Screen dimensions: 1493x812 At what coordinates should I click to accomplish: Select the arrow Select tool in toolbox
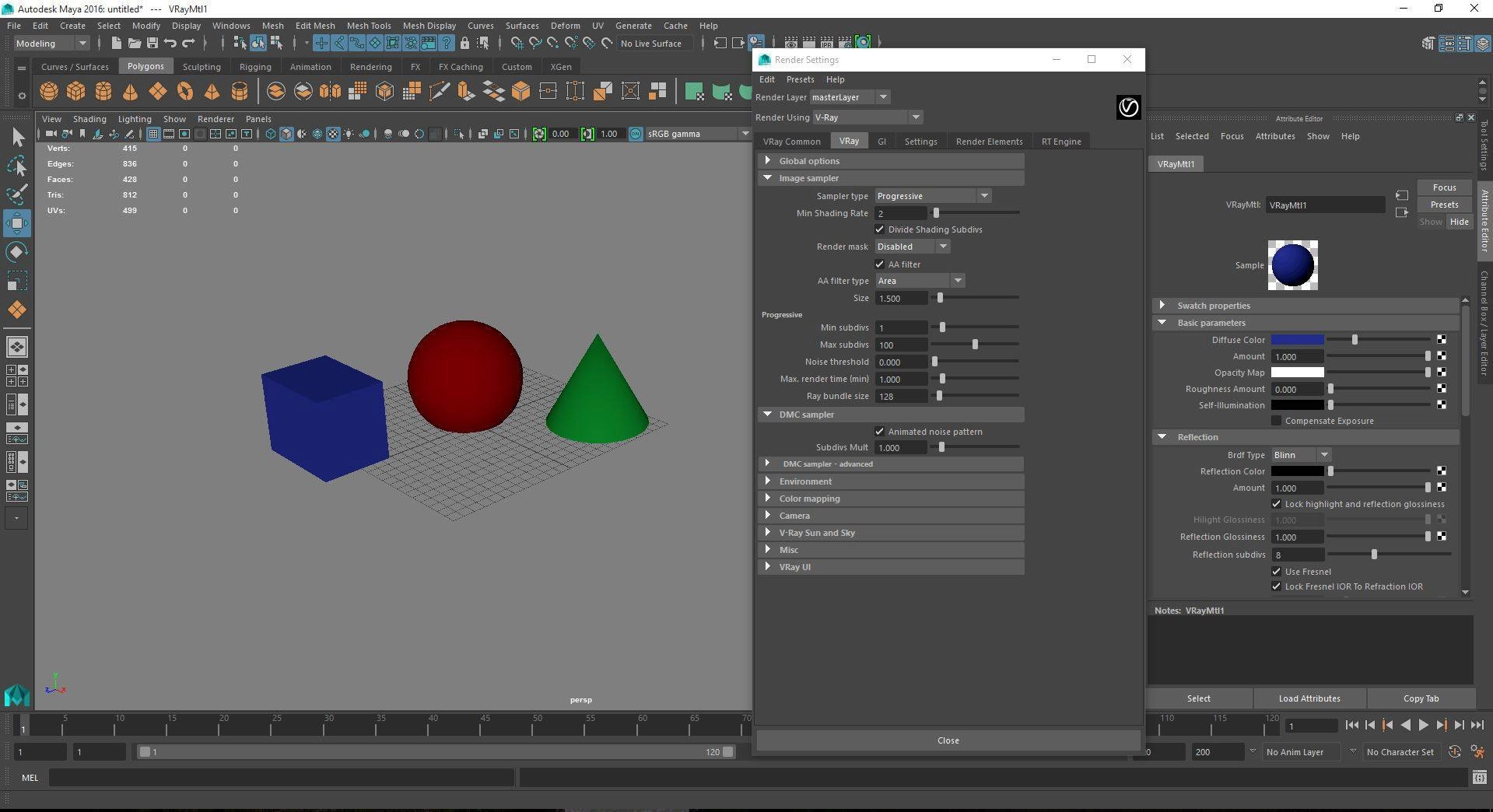click(17, 138)
